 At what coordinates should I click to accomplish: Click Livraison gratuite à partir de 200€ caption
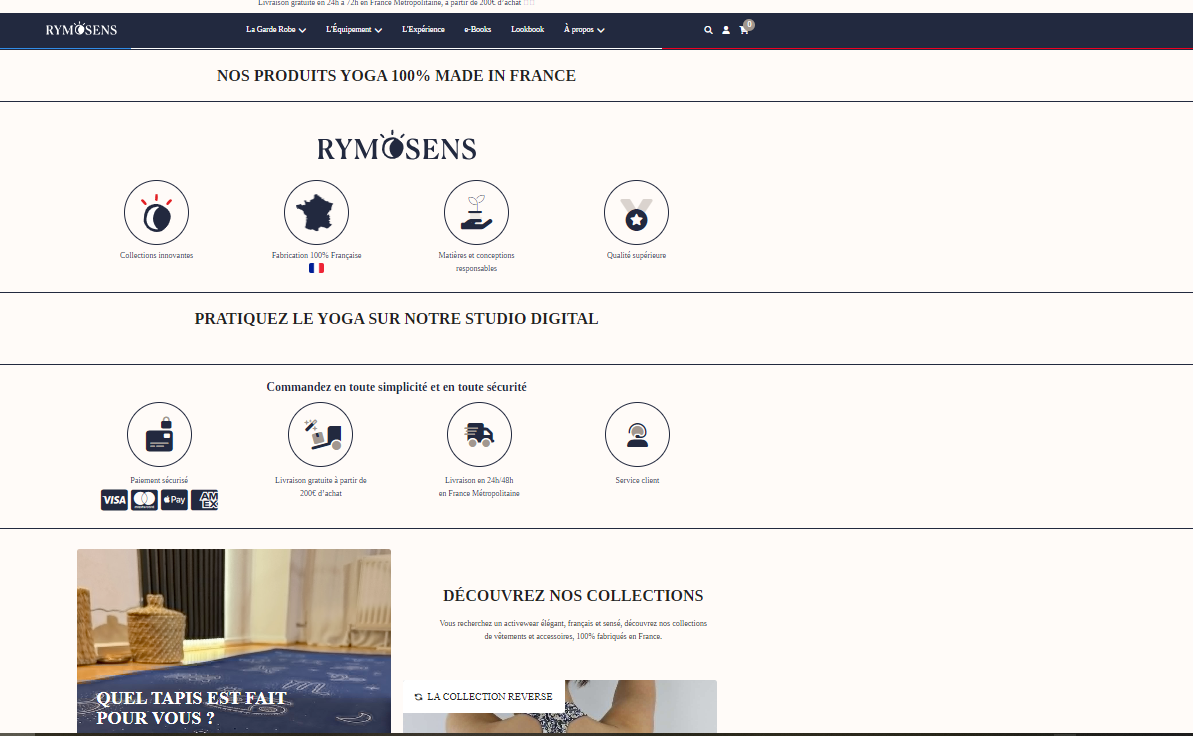point(320,487)
